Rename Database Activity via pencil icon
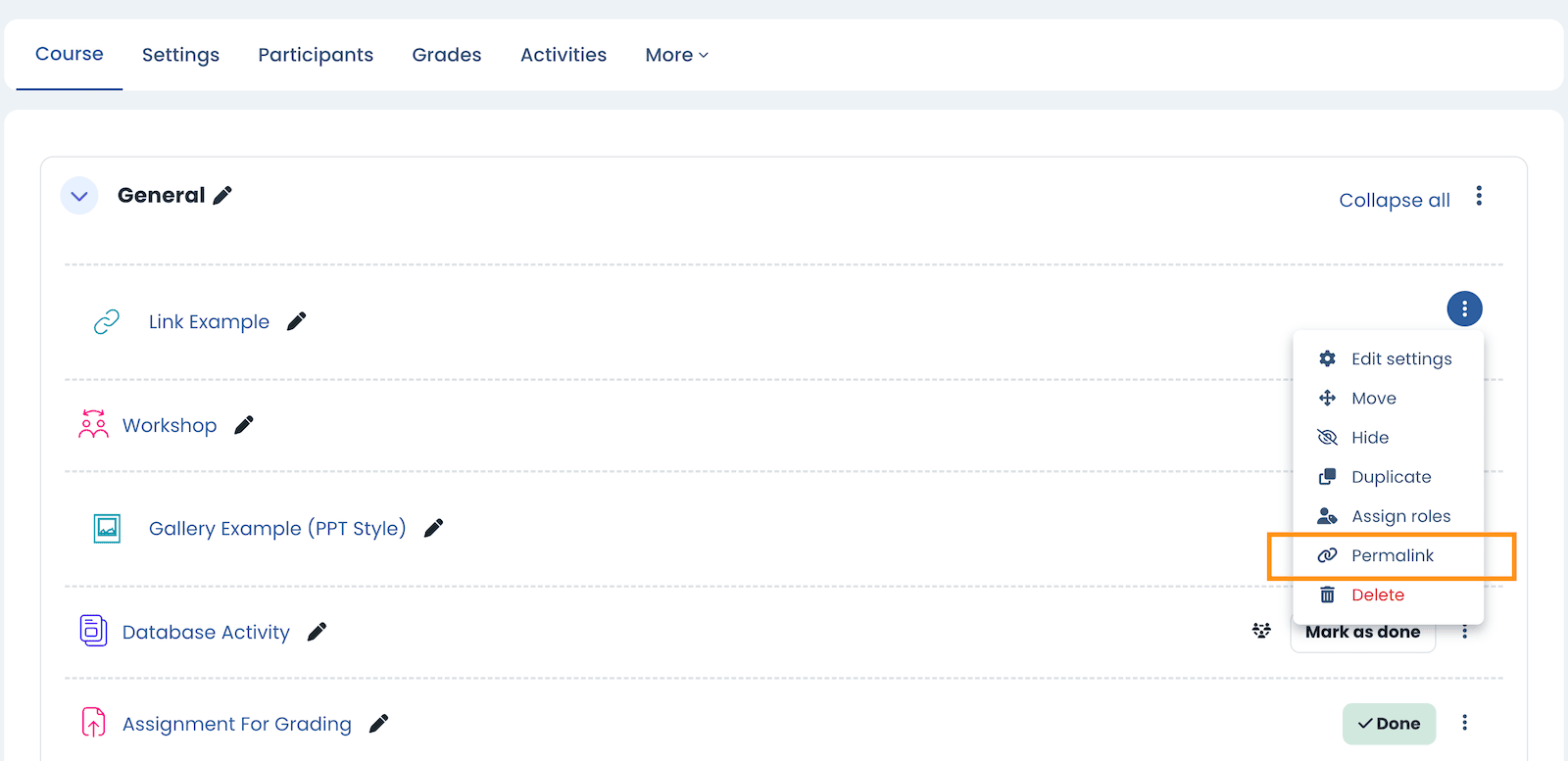The width and height of the screenshot is (1568, 761). click(x=317, y=632)
